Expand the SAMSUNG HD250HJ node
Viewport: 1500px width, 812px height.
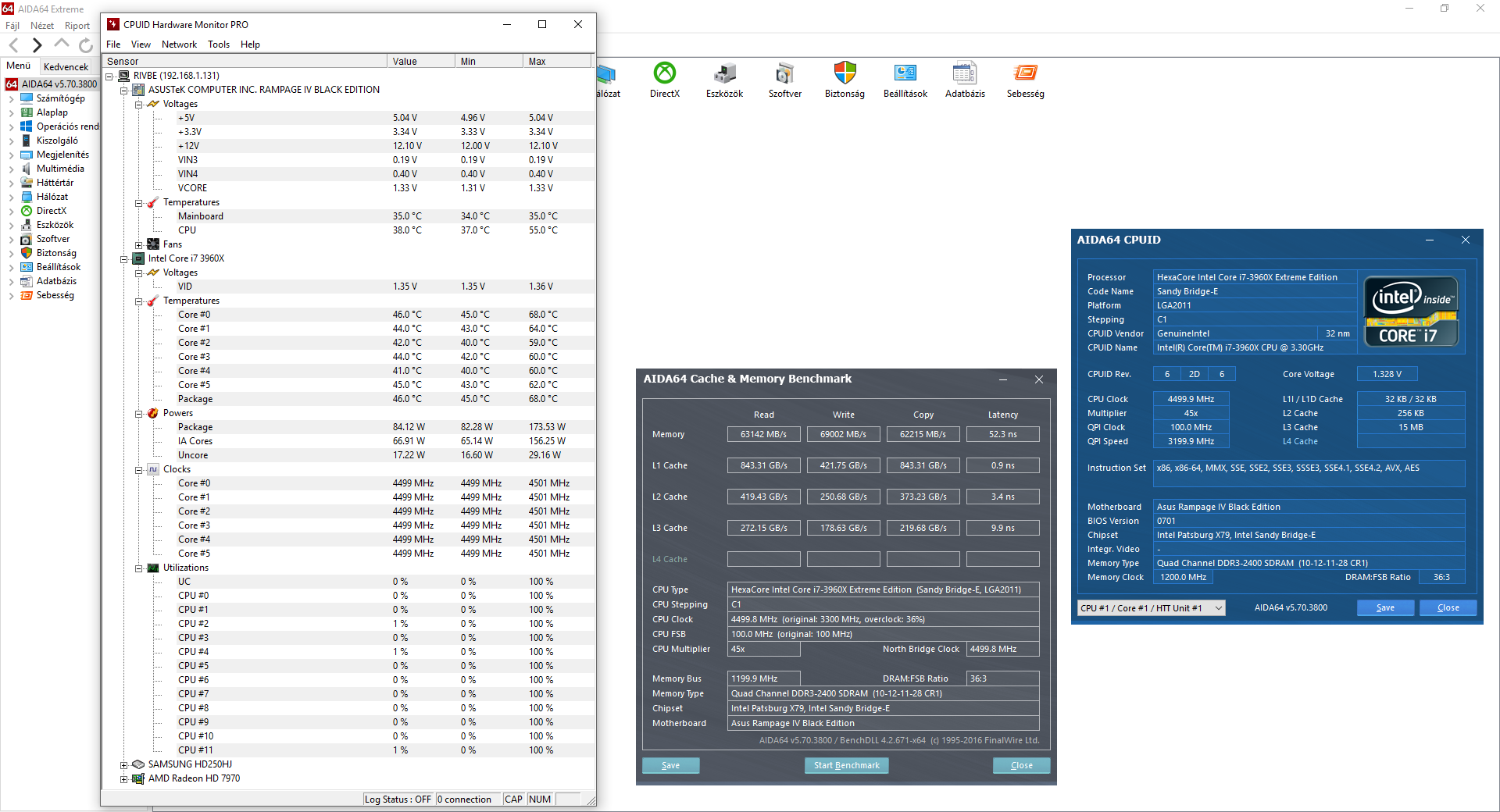pyautogui.click(x=123, y=764)
